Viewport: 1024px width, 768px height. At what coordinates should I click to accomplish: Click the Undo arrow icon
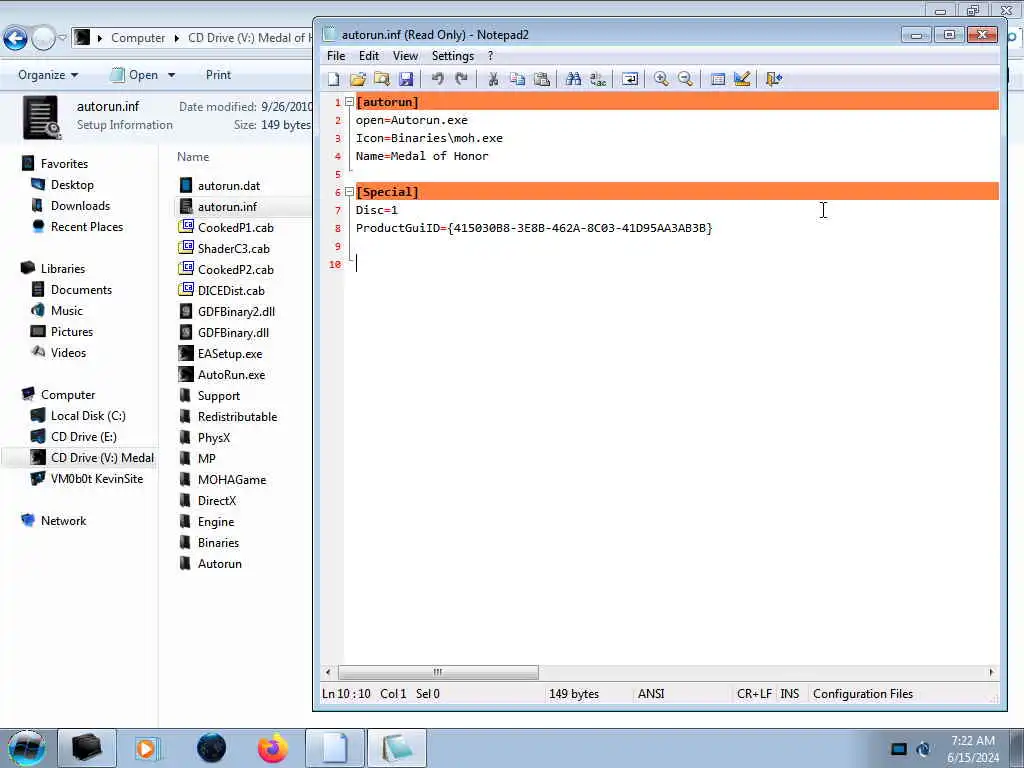point(438,80)
